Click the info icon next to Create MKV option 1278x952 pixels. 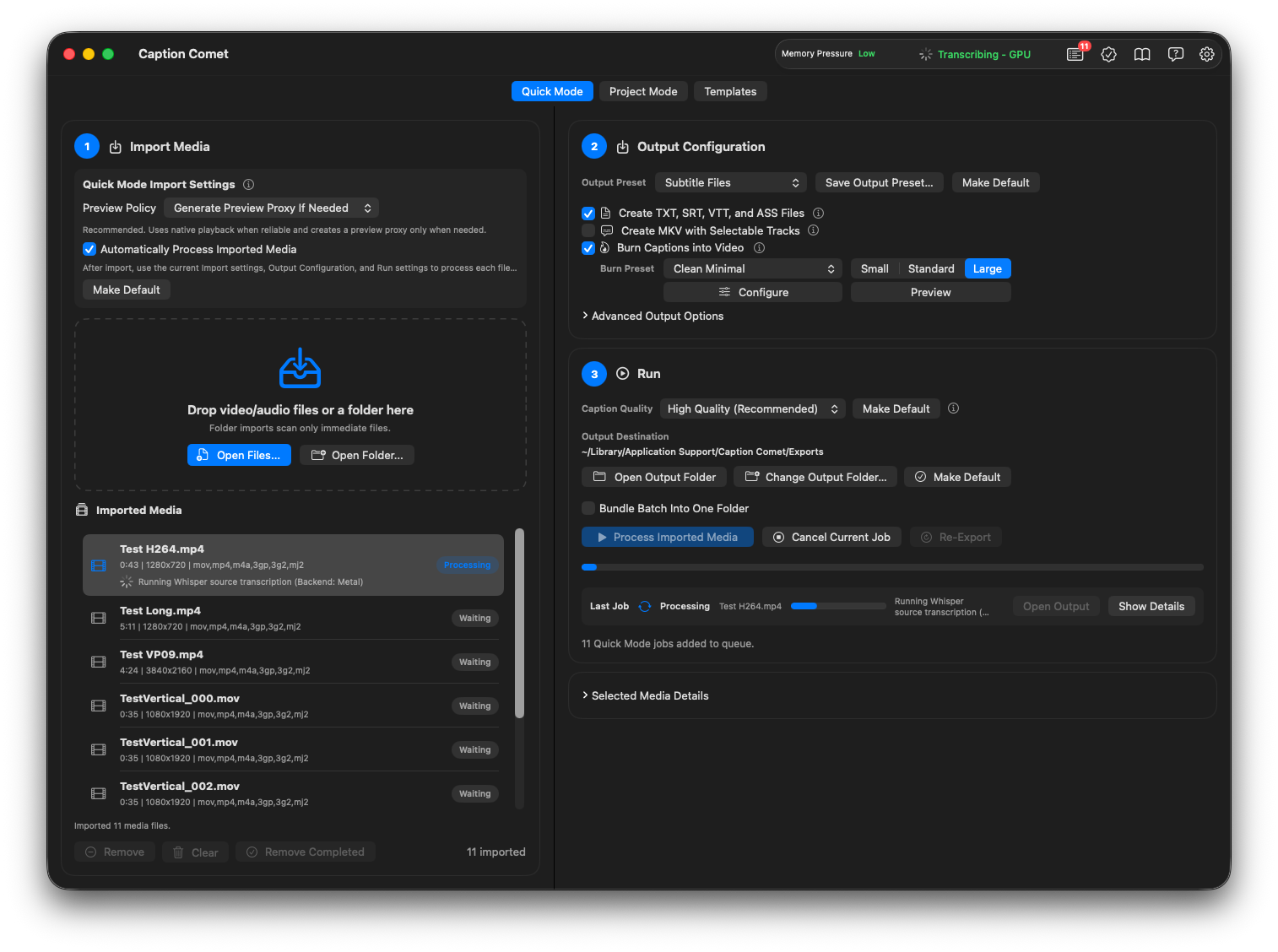tap(813, 230)
